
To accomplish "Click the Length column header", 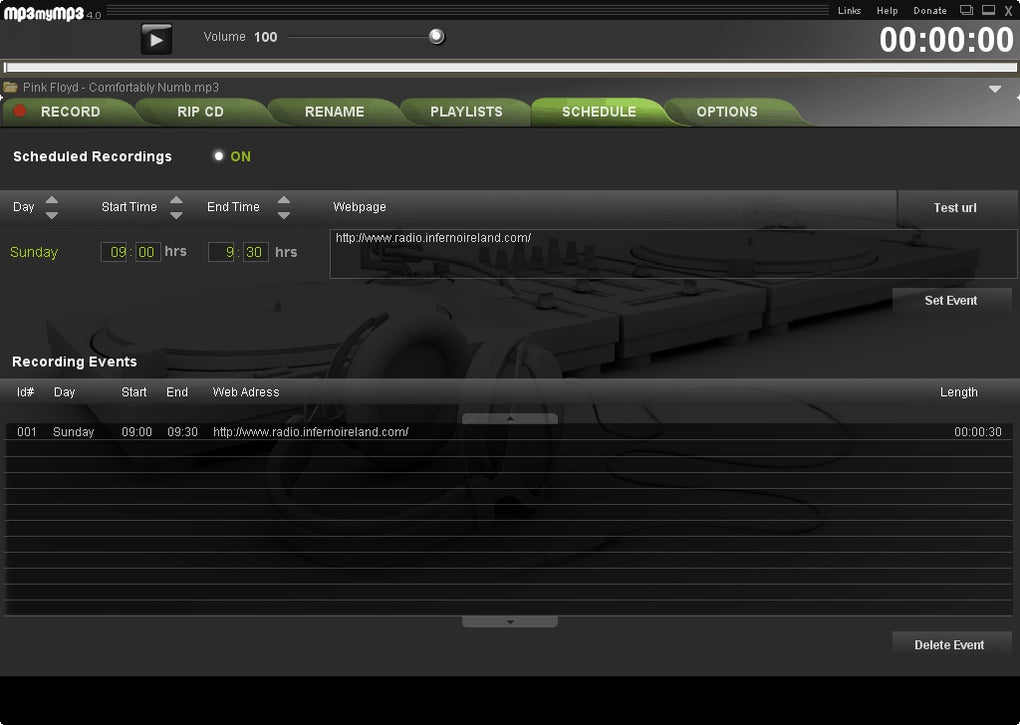I will click(958, 392).
